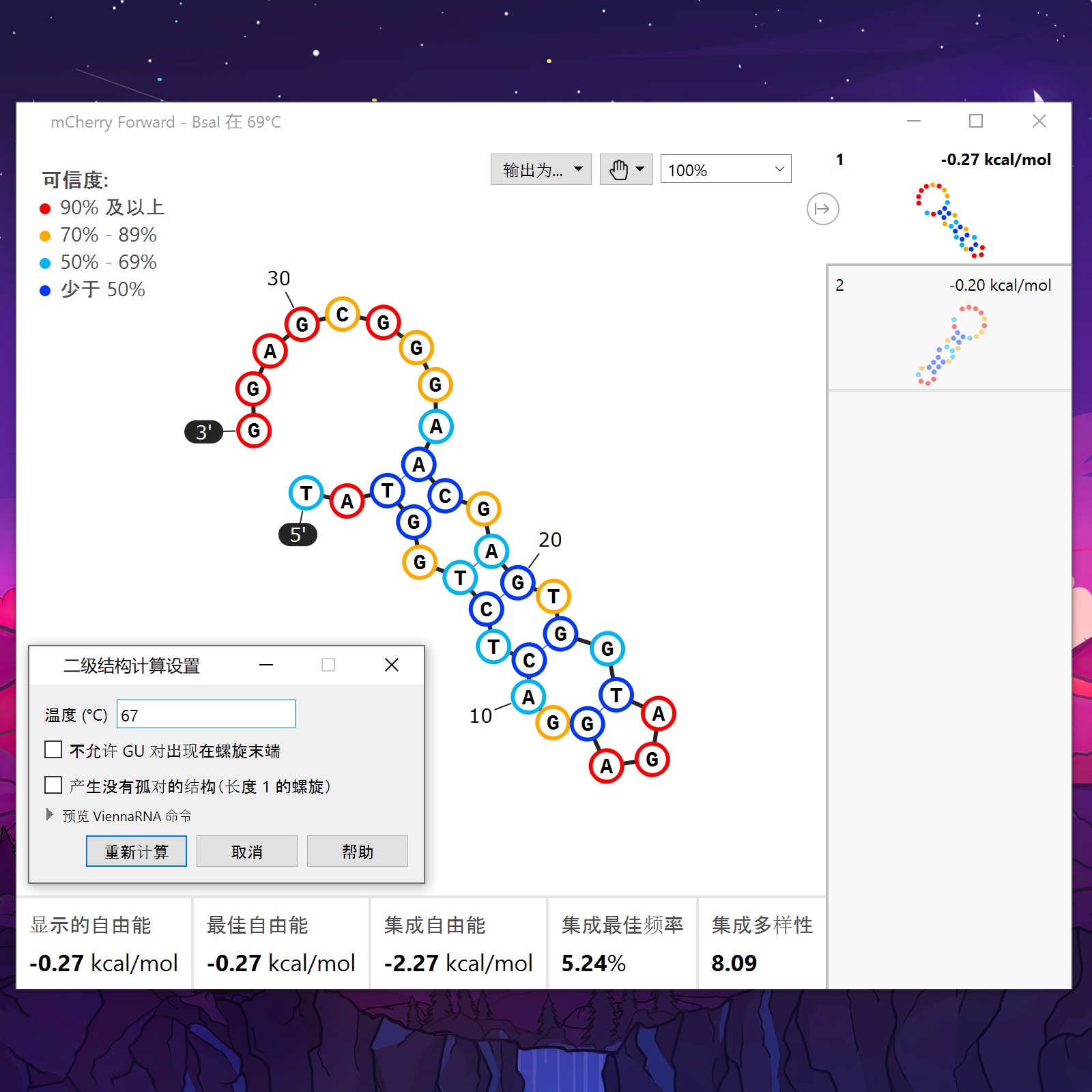This screenshot has height=1092, width=1092.
Task: Click the 帮助 button
Action: [x=357, y=851]
